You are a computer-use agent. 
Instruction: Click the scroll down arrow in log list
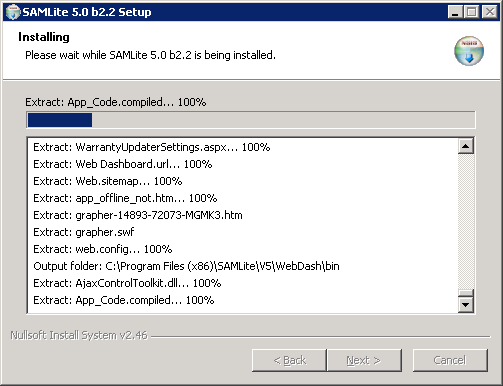[466, 304]
